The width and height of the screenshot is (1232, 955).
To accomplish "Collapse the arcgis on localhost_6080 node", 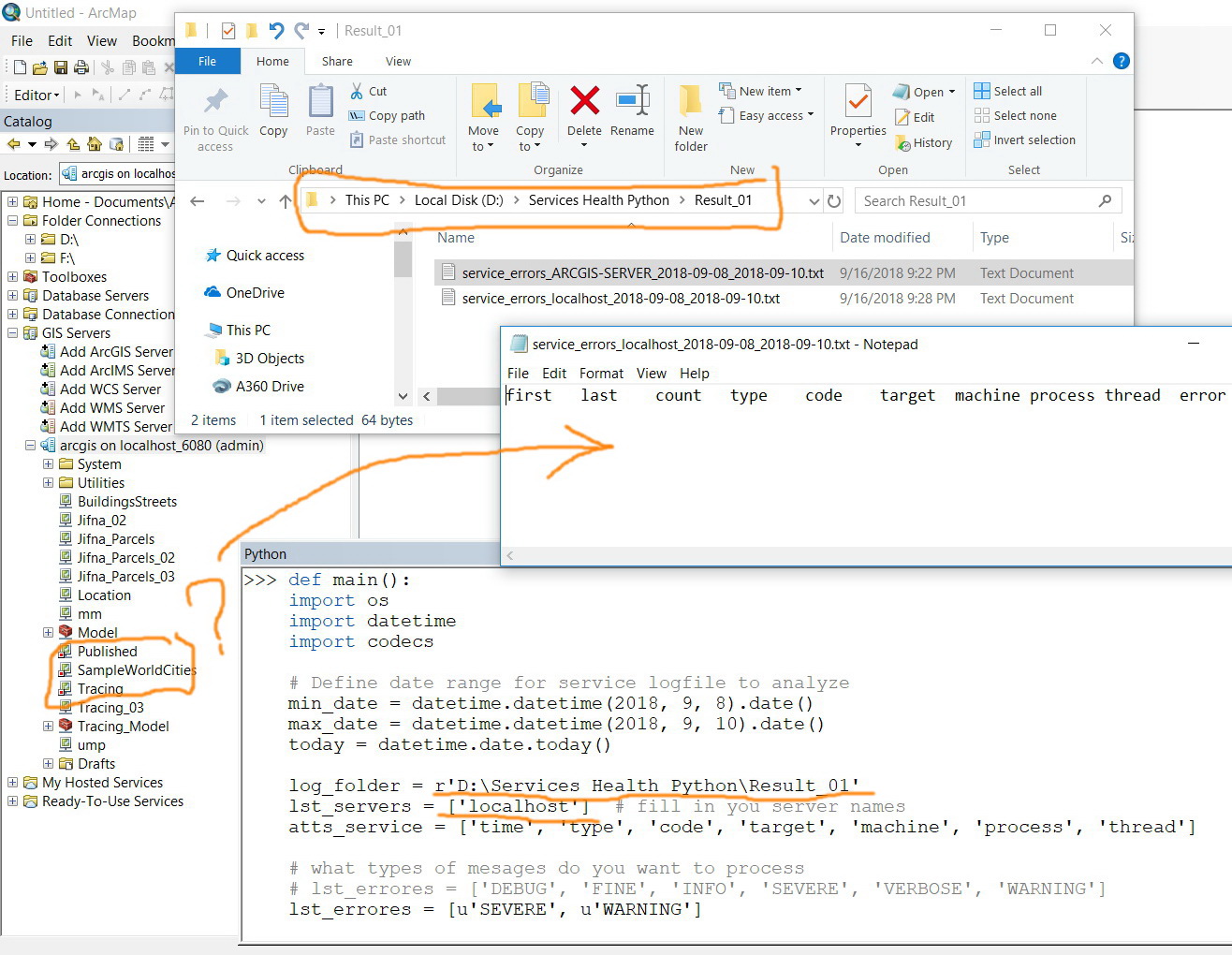I will (x=30, y=446).
